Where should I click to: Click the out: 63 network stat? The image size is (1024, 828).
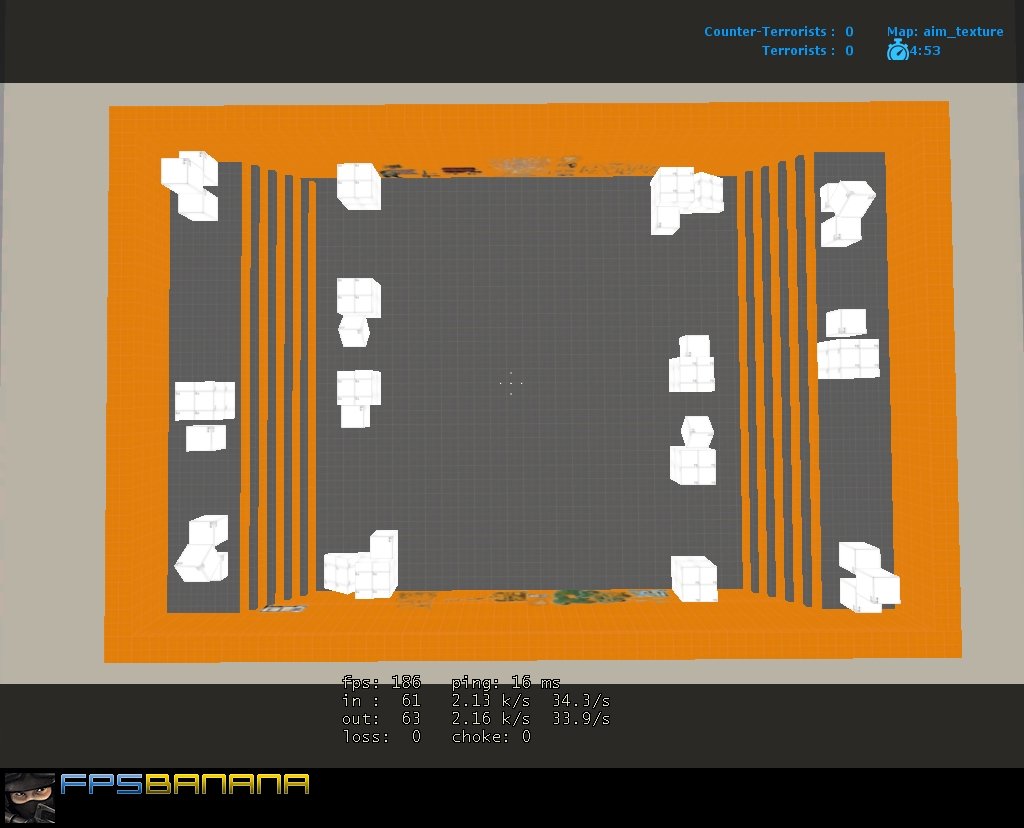click(x=378, y=718)
